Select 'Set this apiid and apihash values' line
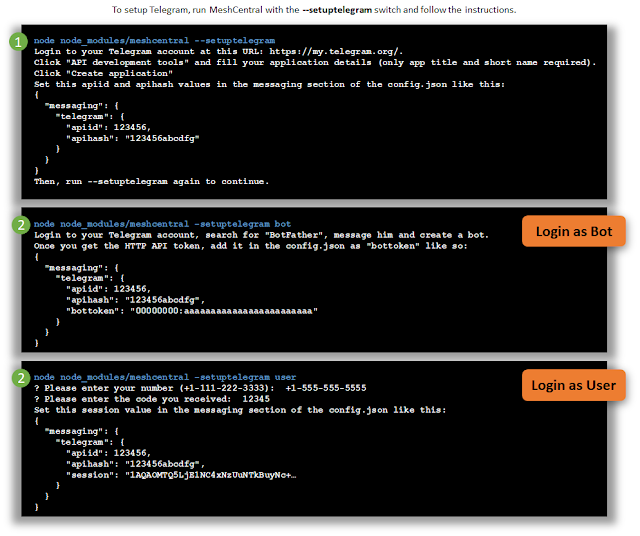Image resolution: width=640 pixels, height=536 pixels. pyautogui.click(x=269, y=85)
